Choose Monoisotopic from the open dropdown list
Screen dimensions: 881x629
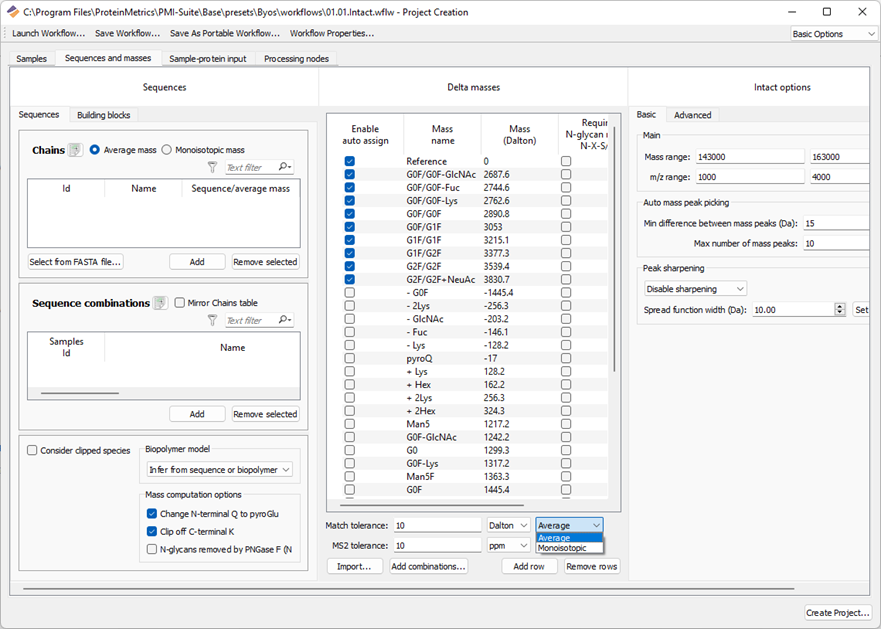pyautogui.click(x=563, y=548)
